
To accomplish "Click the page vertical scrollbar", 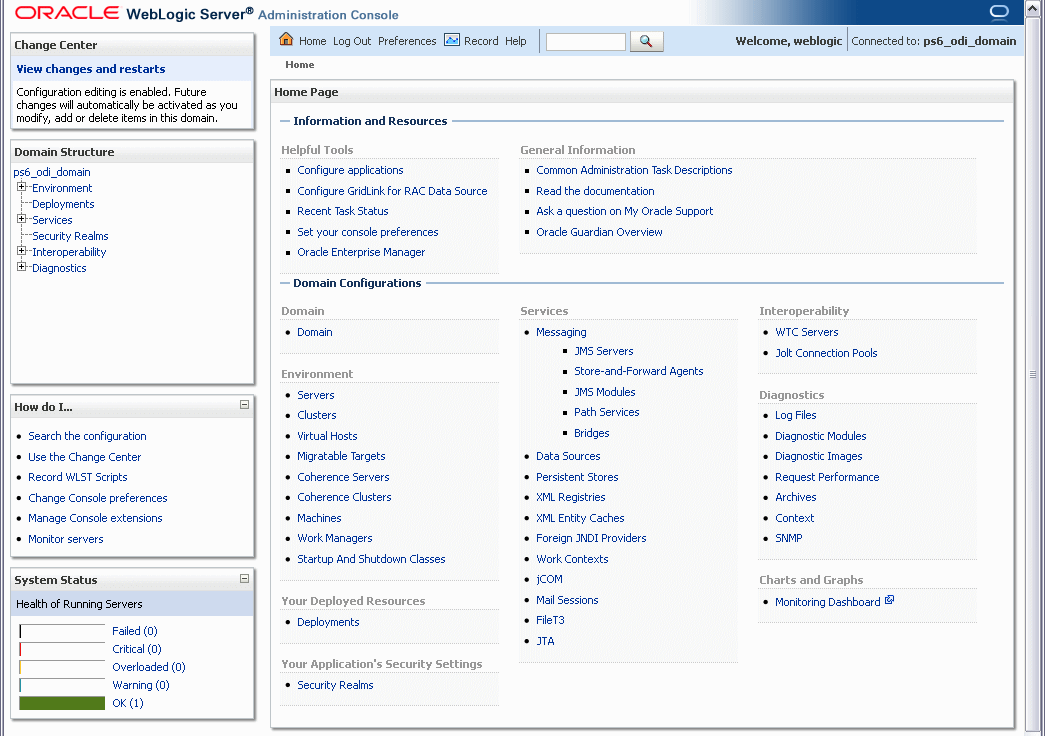I will coord(1033,373).
